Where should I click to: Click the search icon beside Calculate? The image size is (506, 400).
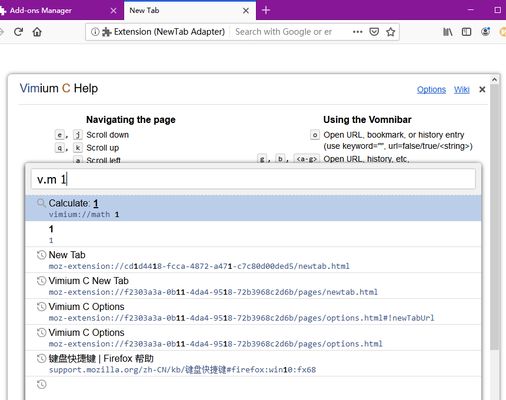tap(41, 203)
